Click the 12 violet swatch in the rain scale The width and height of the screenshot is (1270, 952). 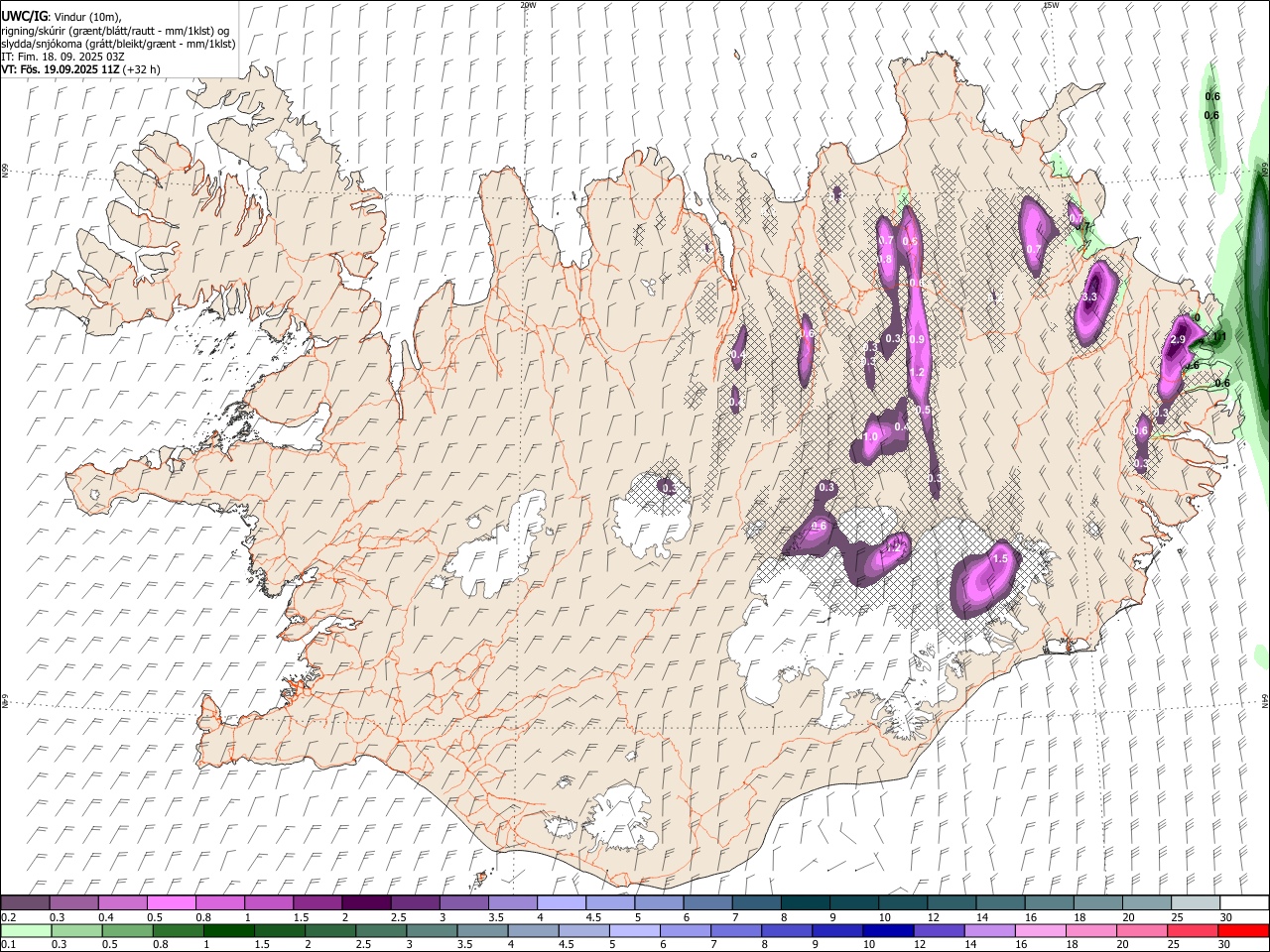click(x=939, y=931)
